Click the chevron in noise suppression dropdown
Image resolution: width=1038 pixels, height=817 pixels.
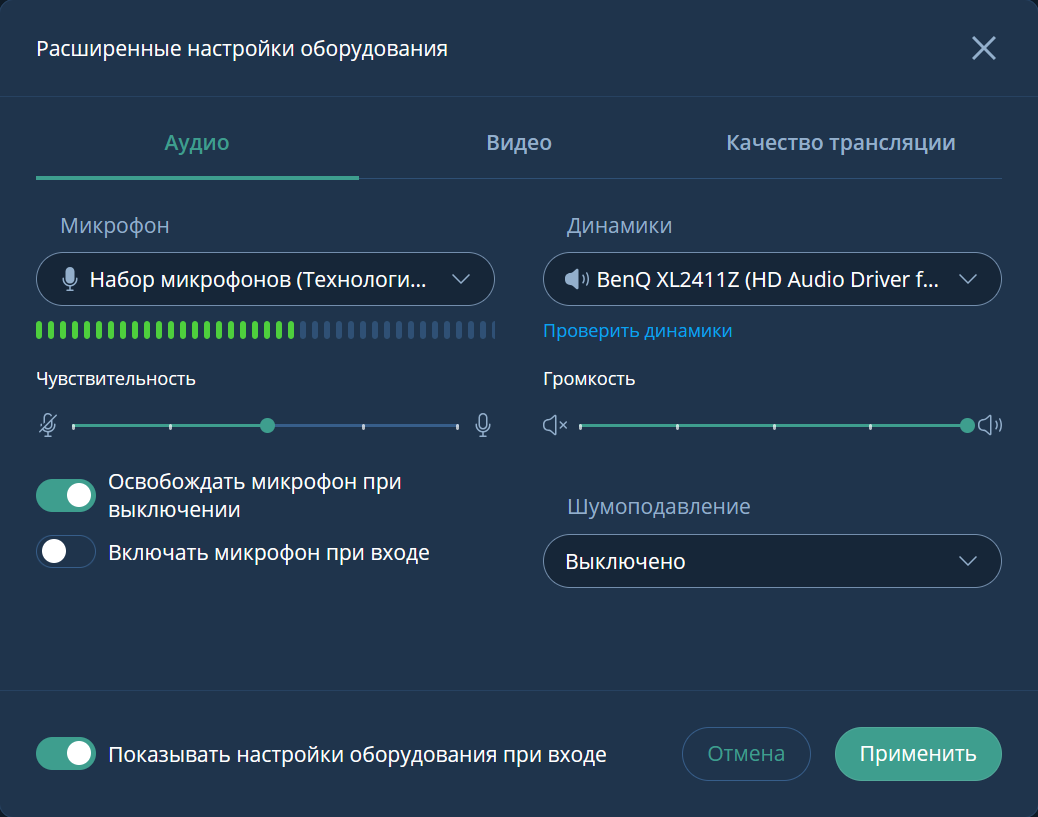click(x=968, y=561)
